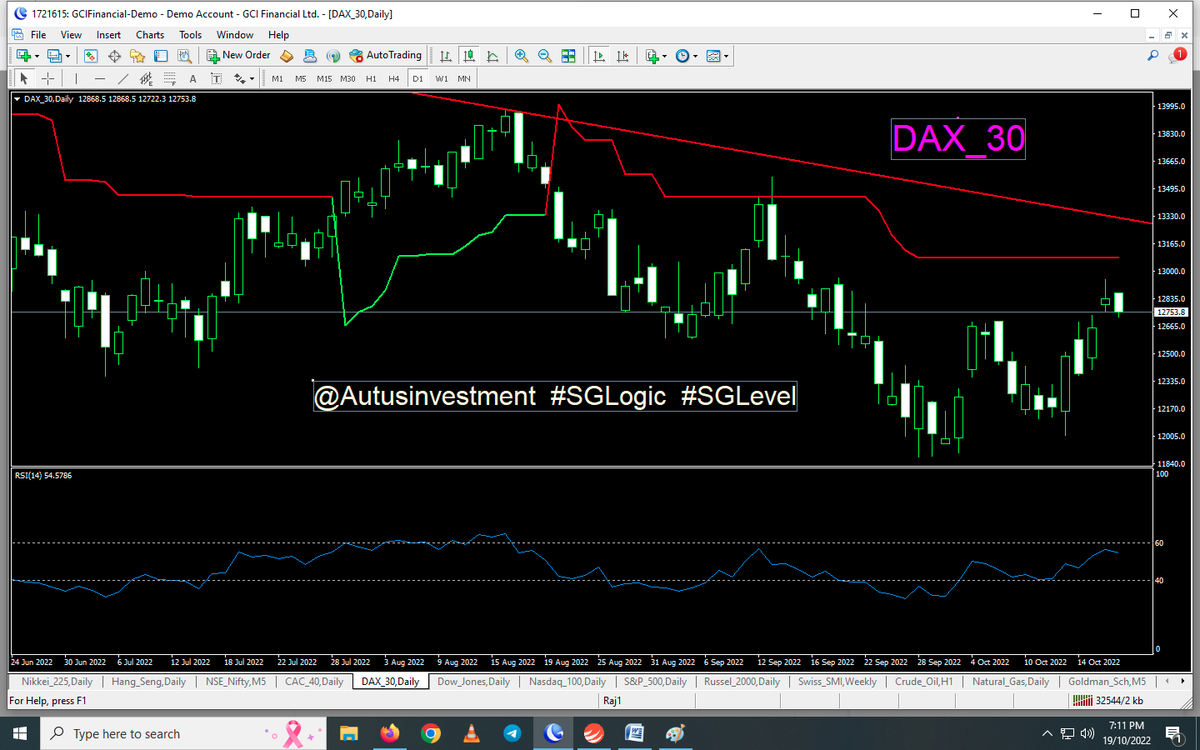Toggle the Terminal panel icon

(160, 56)
